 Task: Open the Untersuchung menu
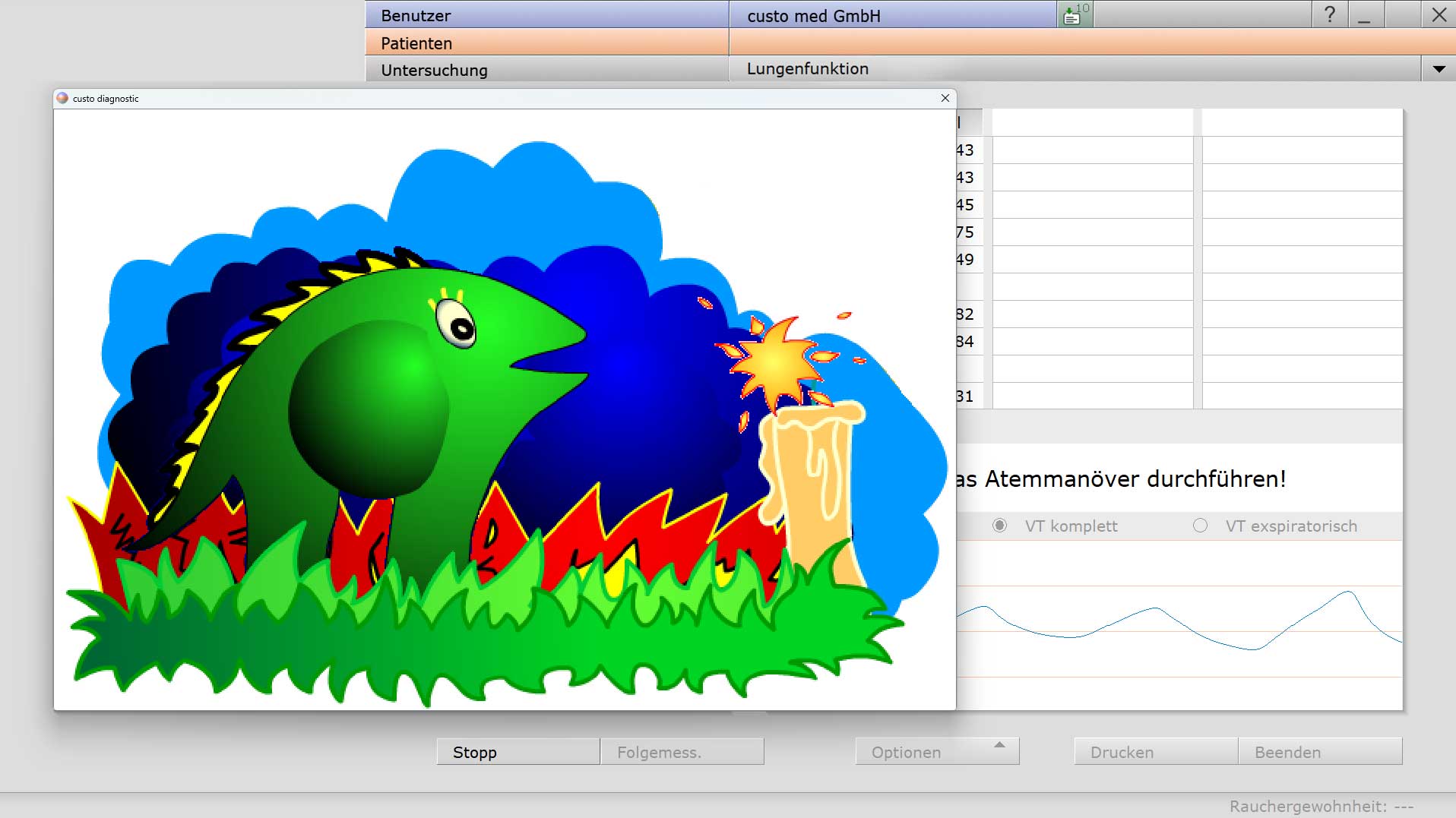pyautogui.click(x=546, y=69)
